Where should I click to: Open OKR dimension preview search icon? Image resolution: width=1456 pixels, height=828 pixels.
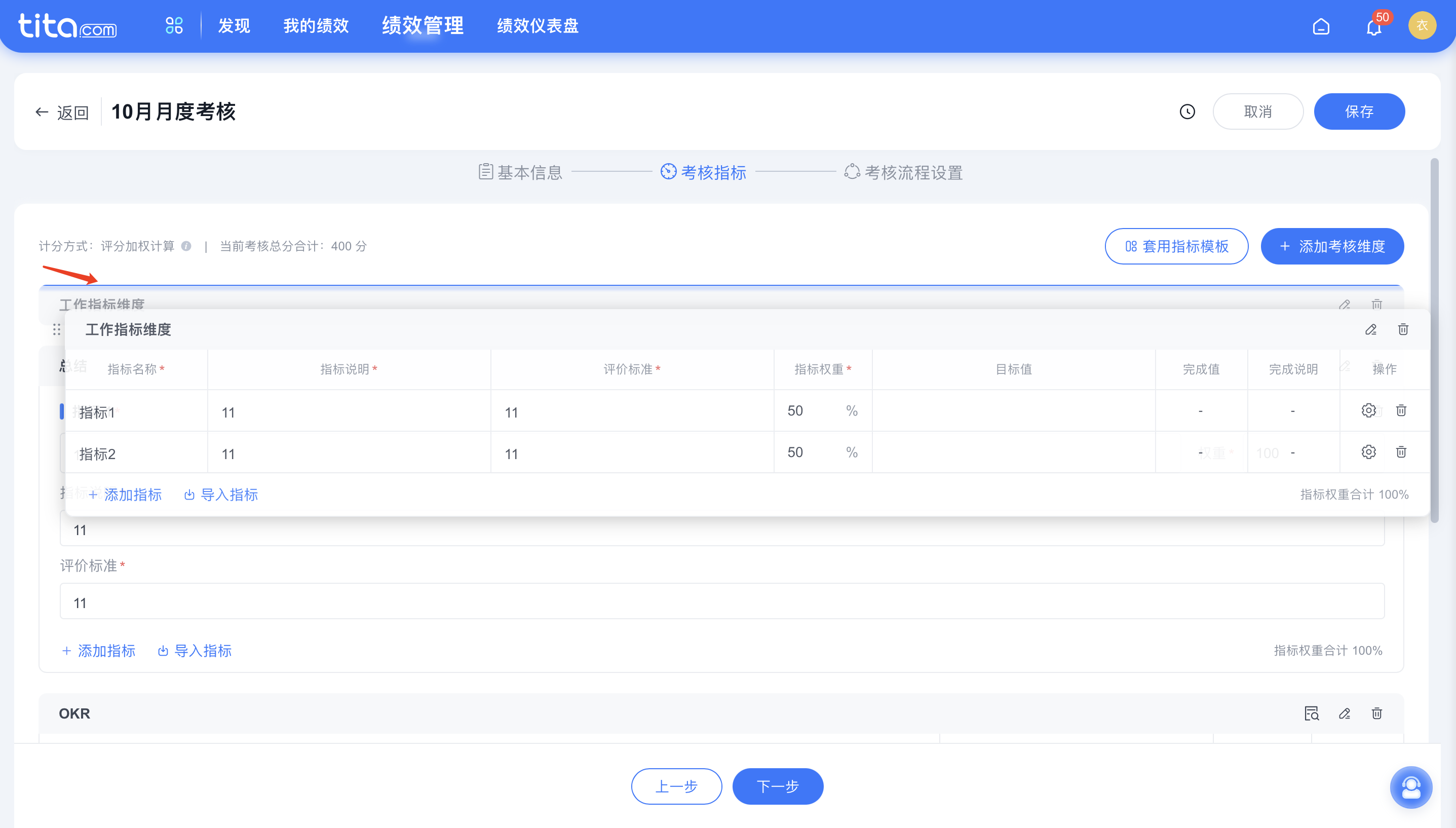click(1312, 713)
